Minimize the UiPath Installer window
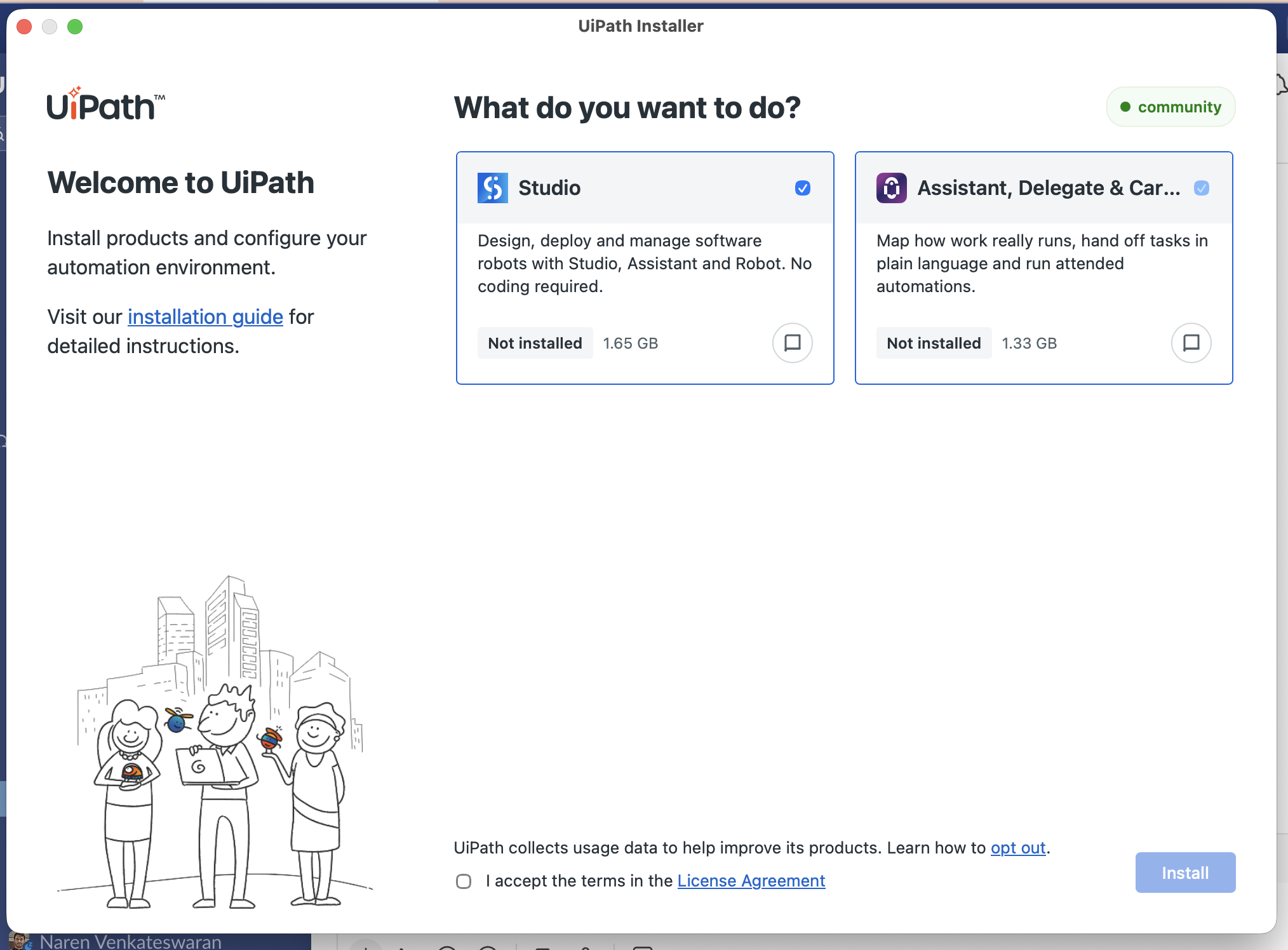The height and width of the screenshot is (950, 1288). [50, 27]
